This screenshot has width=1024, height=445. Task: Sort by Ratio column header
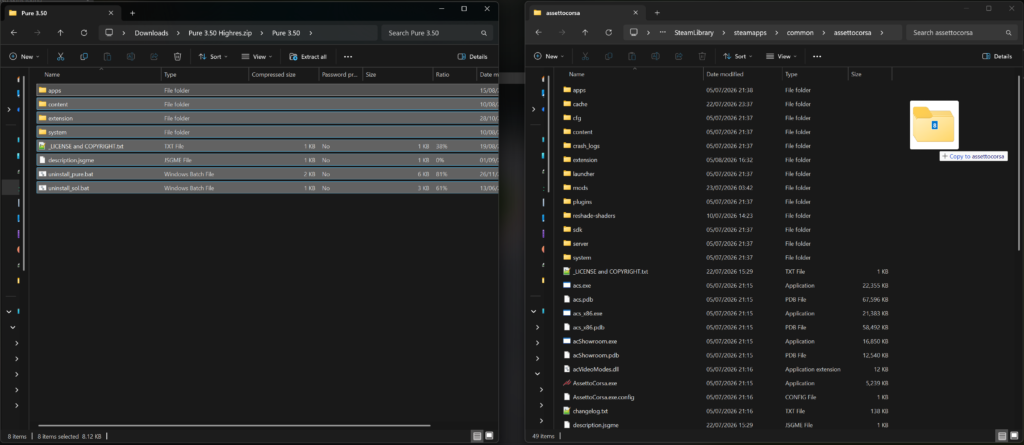coord(454,74)
